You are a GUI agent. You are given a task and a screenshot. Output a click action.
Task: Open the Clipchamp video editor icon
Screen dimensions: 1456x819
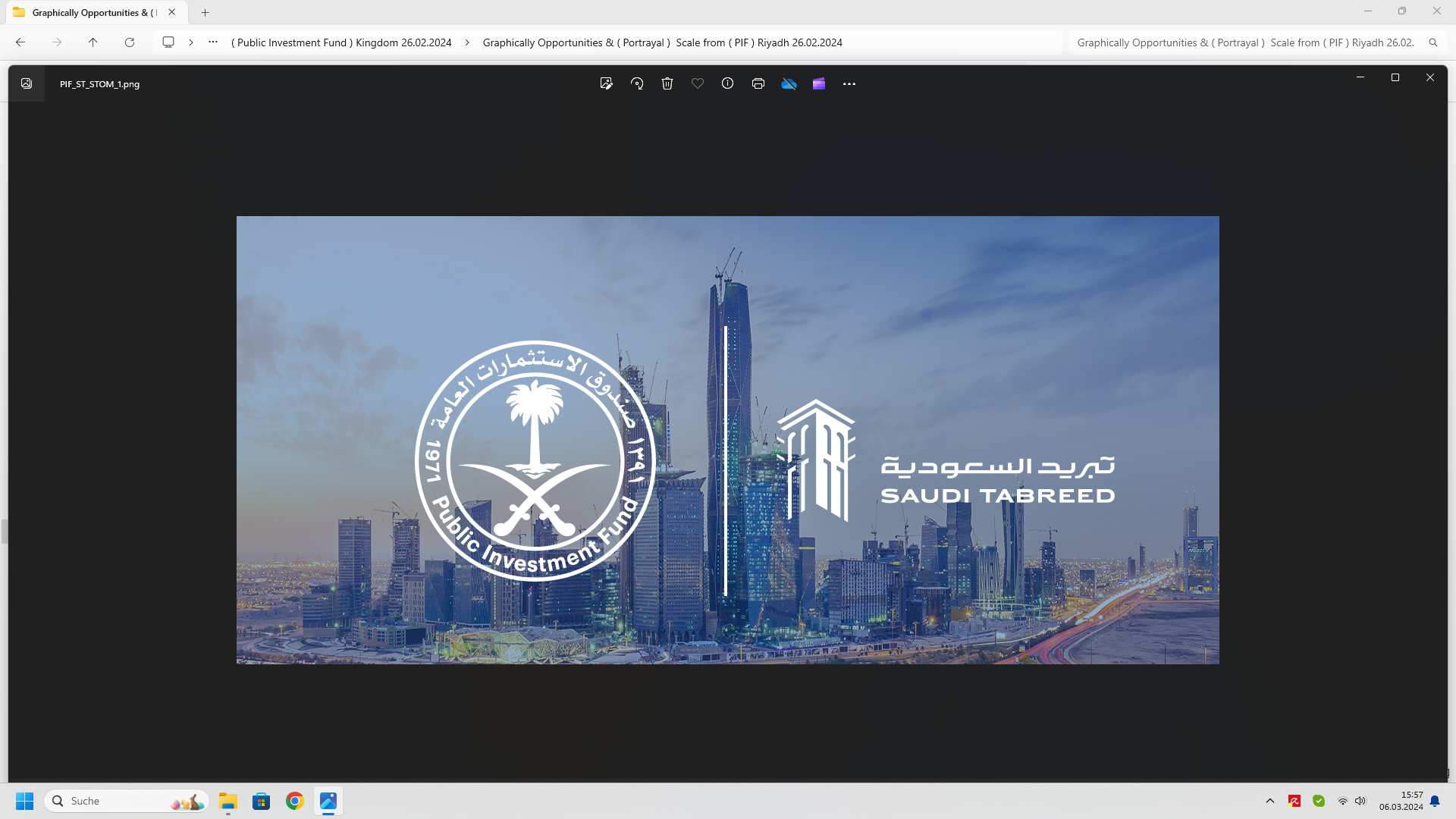[819, 84]
